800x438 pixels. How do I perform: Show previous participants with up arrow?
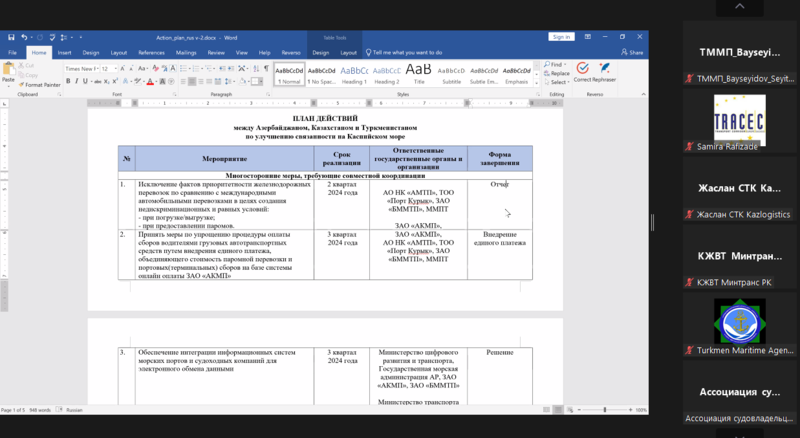point(740,7)
